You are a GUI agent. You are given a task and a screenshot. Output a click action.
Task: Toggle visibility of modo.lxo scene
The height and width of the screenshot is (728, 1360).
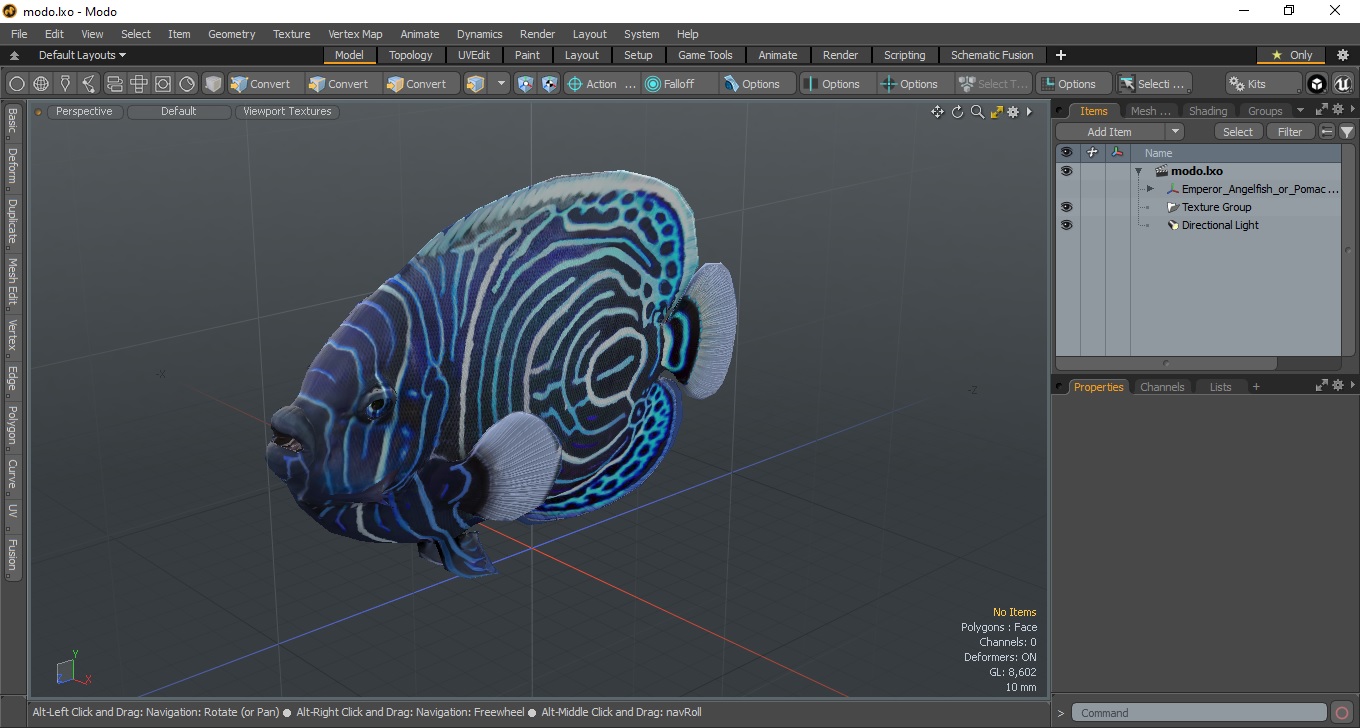(1066, 171)
